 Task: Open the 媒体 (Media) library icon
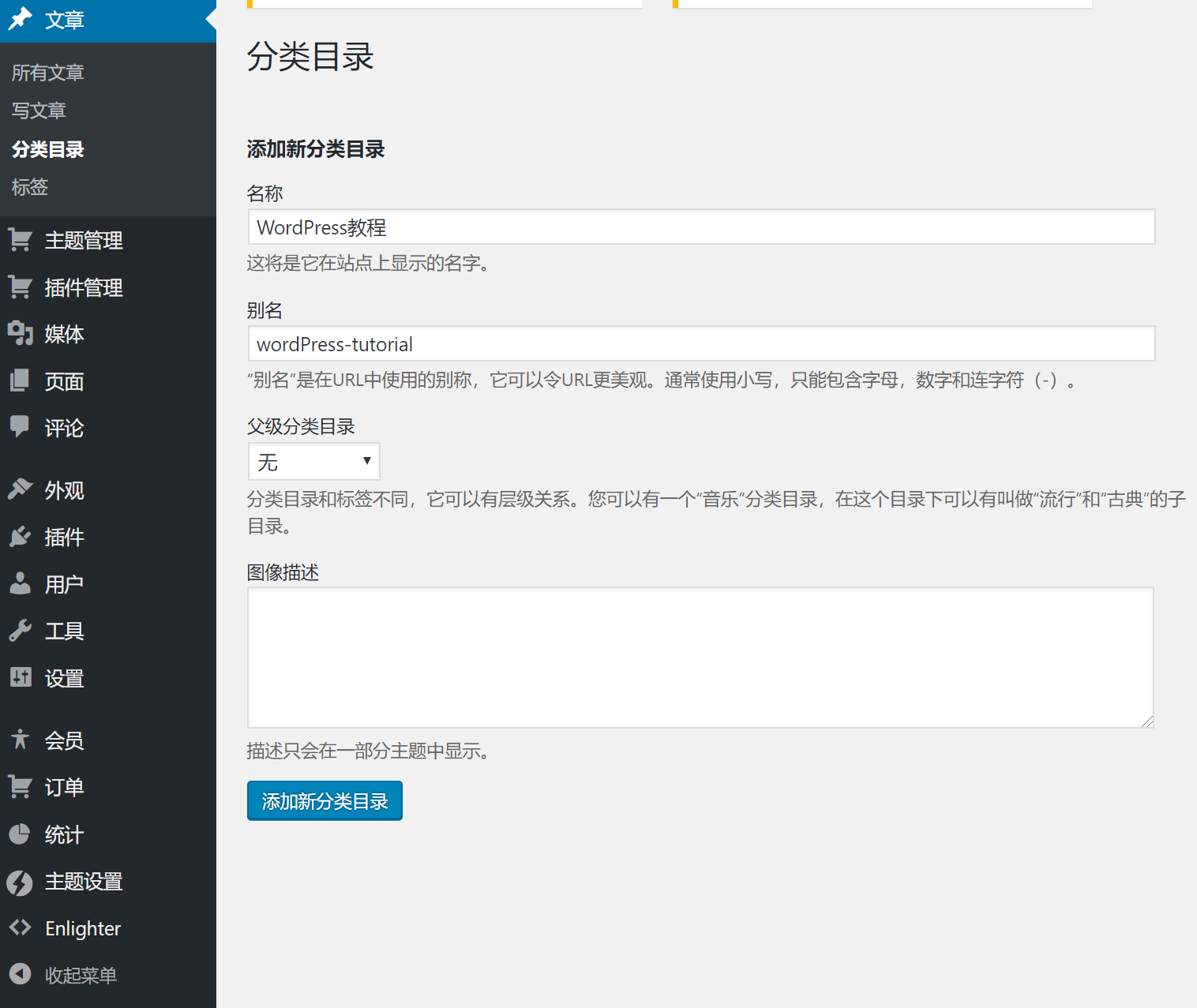(21, 334)
